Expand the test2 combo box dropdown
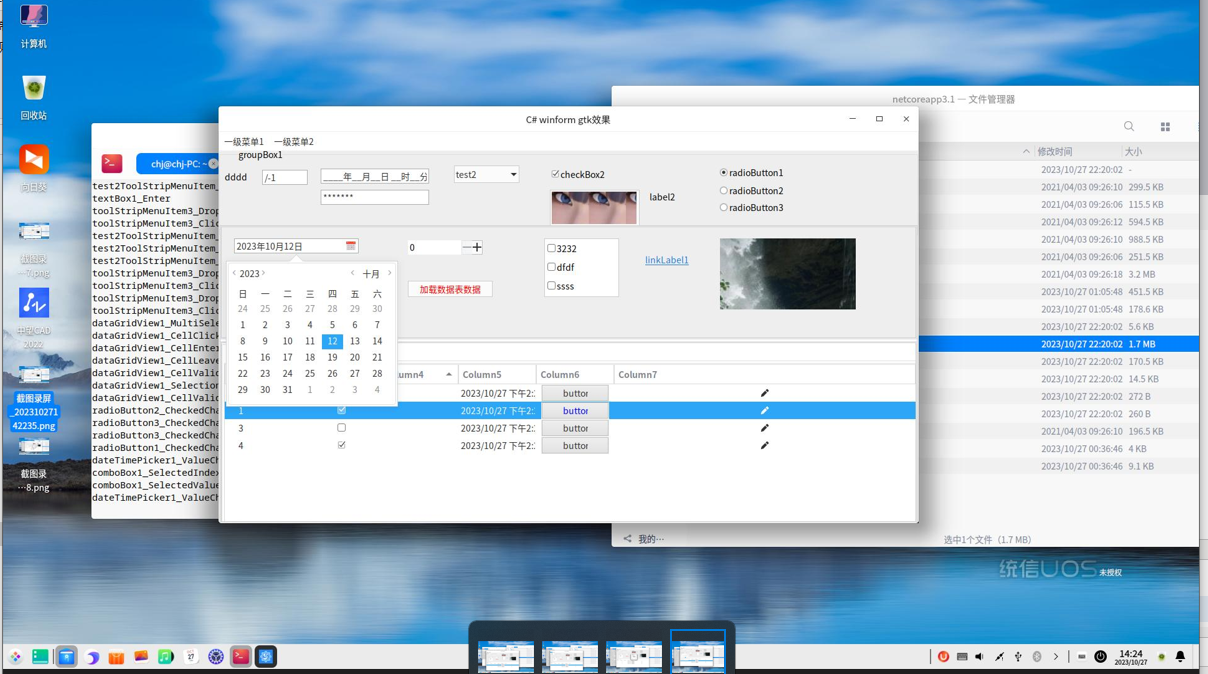Screen dimensions: 1208x674 tap(513, 175)
